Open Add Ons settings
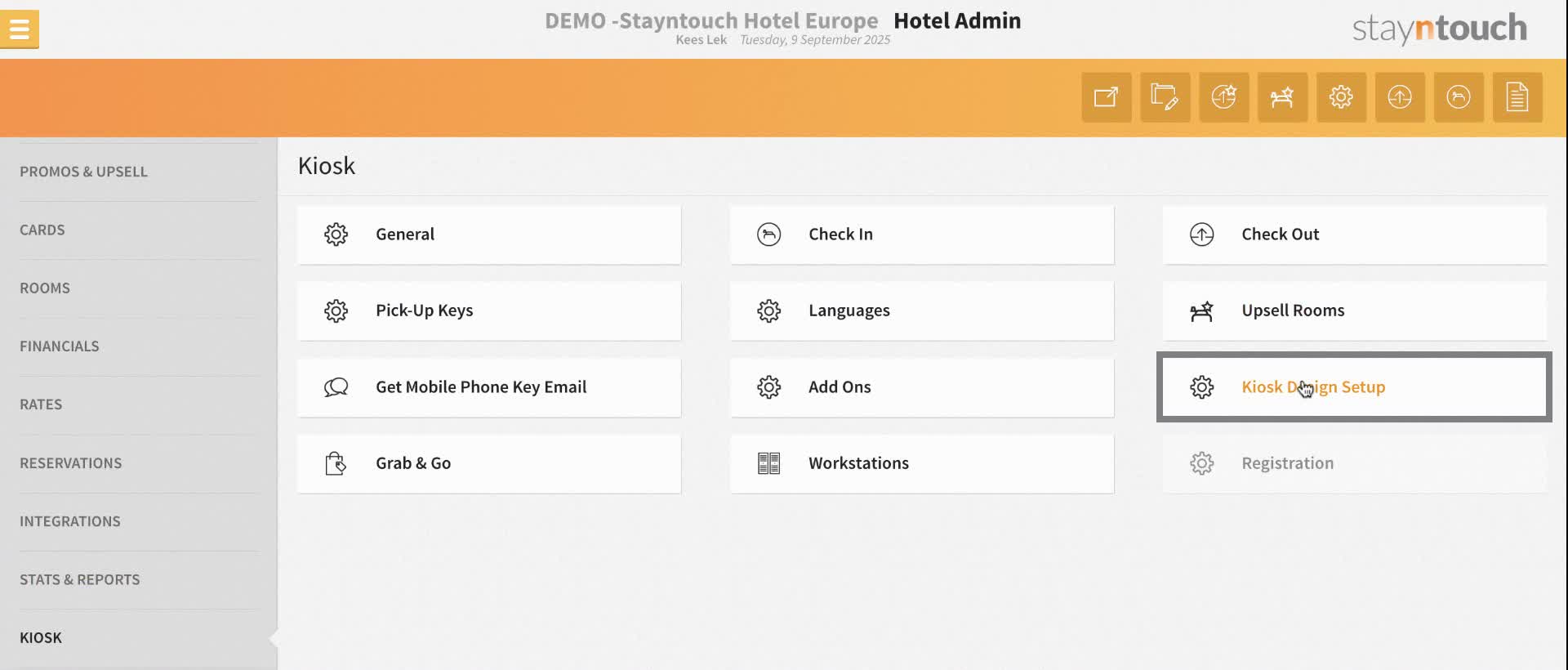The image size is (1568, 670). [x=922, y=387]
